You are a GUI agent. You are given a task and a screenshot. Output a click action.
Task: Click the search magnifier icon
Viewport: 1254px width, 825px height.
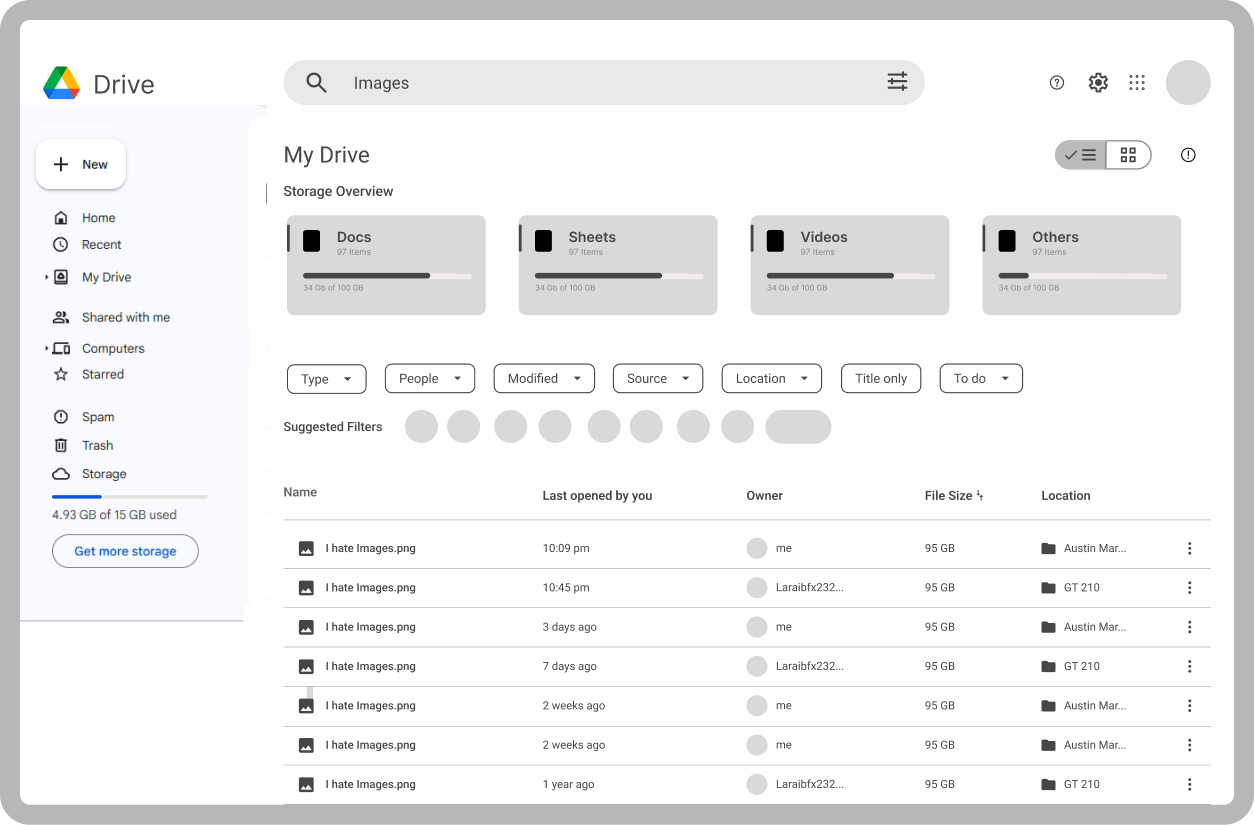point(317,83)
